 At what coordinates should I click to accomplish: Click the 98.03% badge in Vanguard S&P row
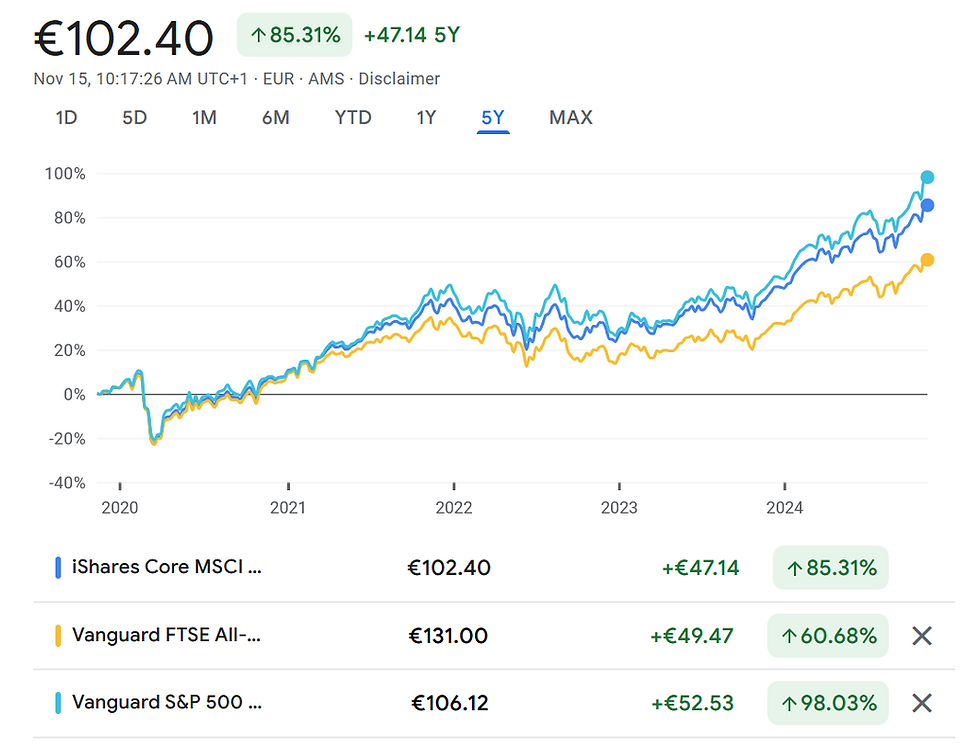[x=828, y=703]
